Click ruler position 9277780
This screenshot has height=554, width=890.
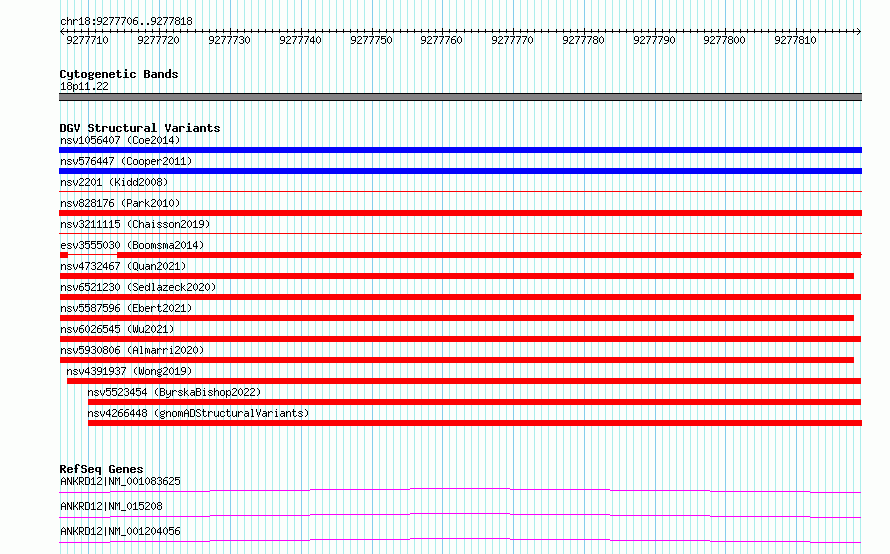pyautogui.click(x=583, y=40)
